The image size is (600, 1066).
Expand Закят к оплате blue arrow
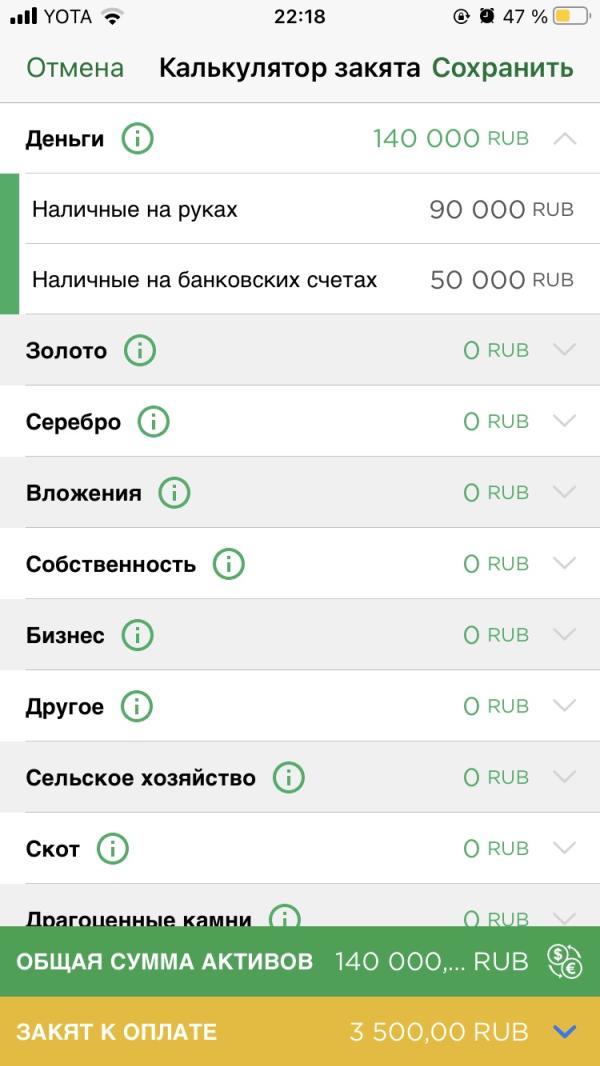coord(565,1031)
